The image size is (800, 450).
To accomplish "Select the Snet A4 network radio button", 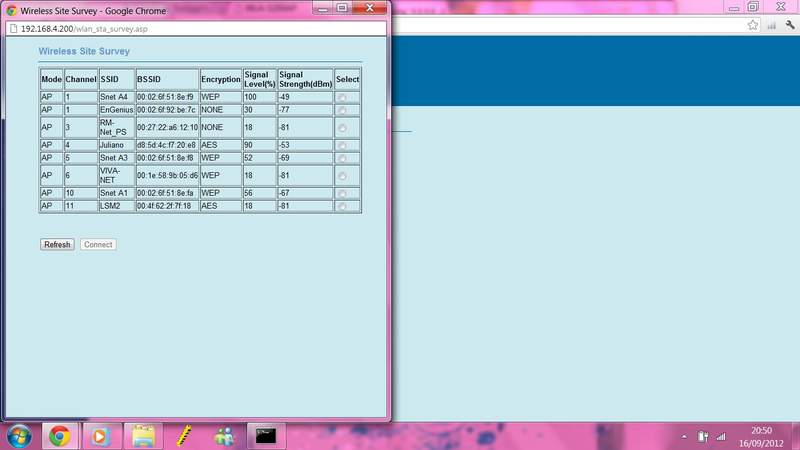I will coord(342,97).
